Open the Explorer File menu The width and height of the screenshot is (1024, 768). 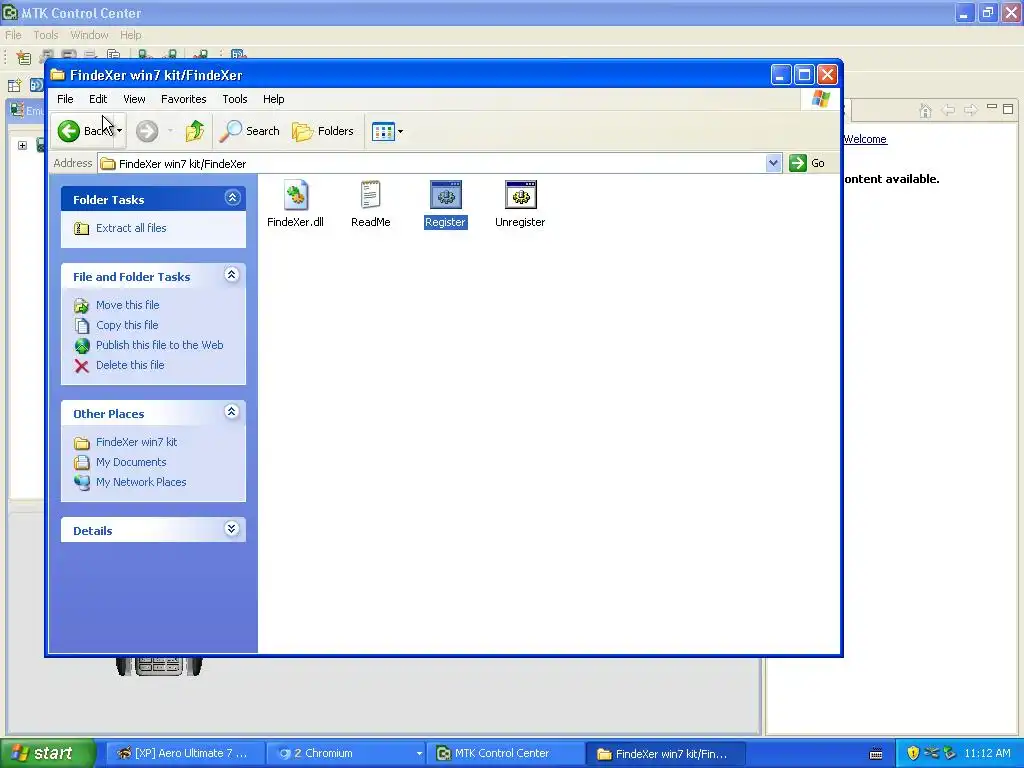tap(65, 99)
